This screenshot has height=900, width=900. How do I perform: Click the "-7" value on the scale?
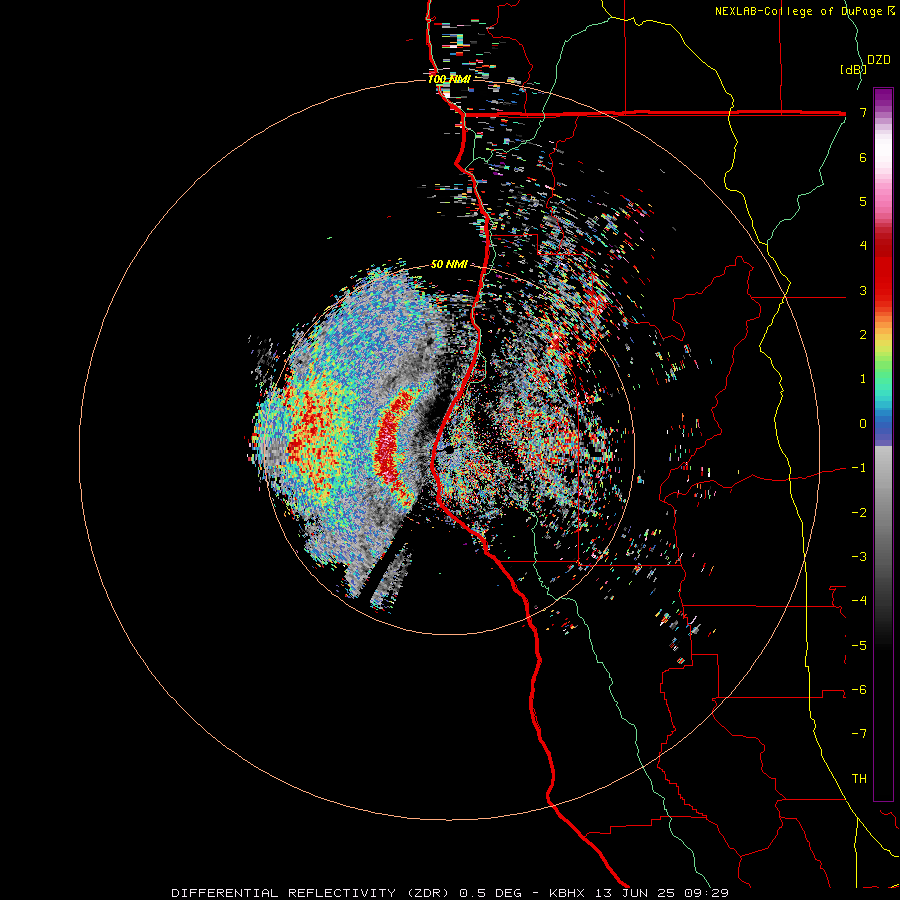pyautogui.click(x=859, y=734)
